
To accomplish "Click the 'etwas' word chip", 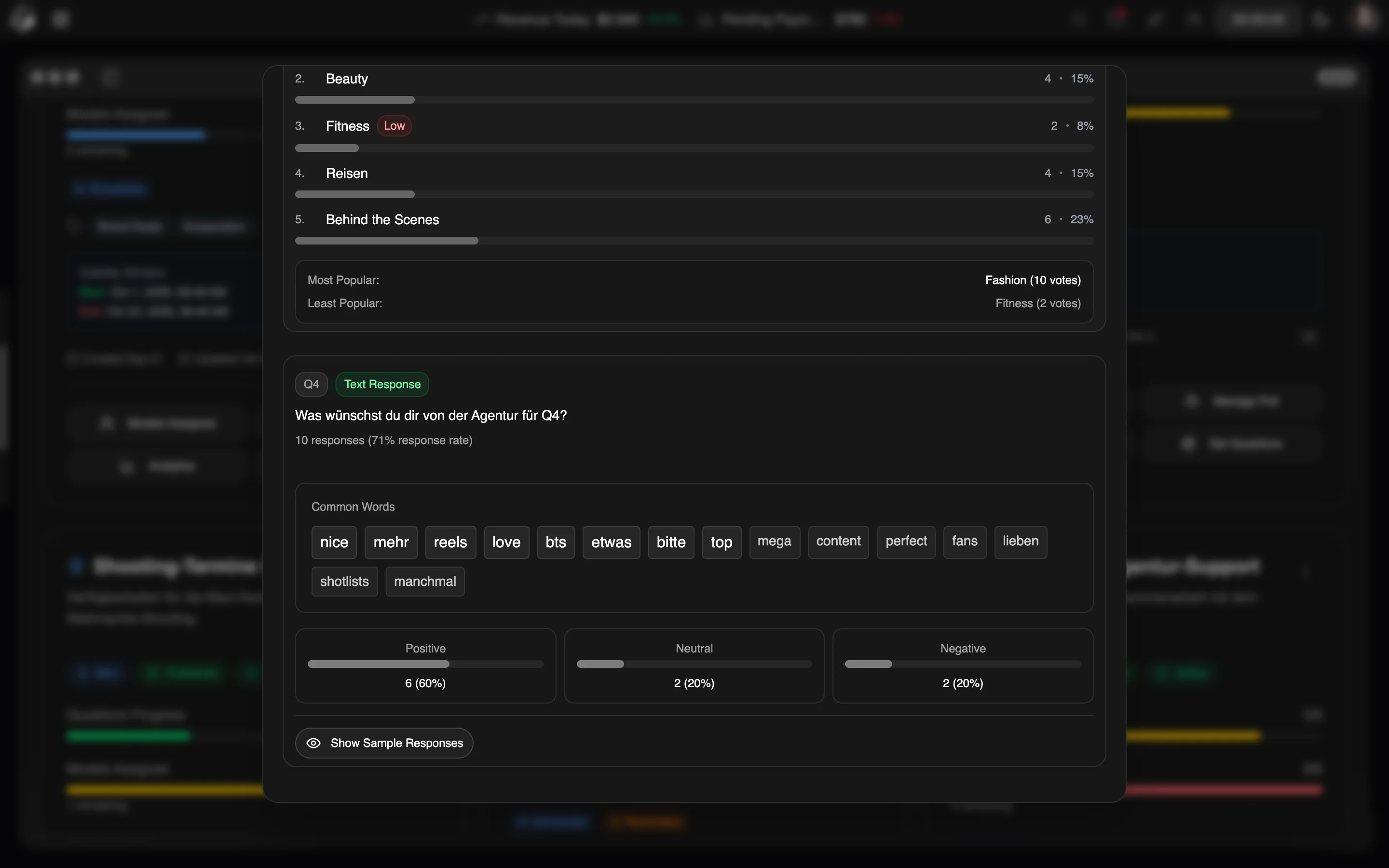I will pyautogui.click(x=611, y=542).
